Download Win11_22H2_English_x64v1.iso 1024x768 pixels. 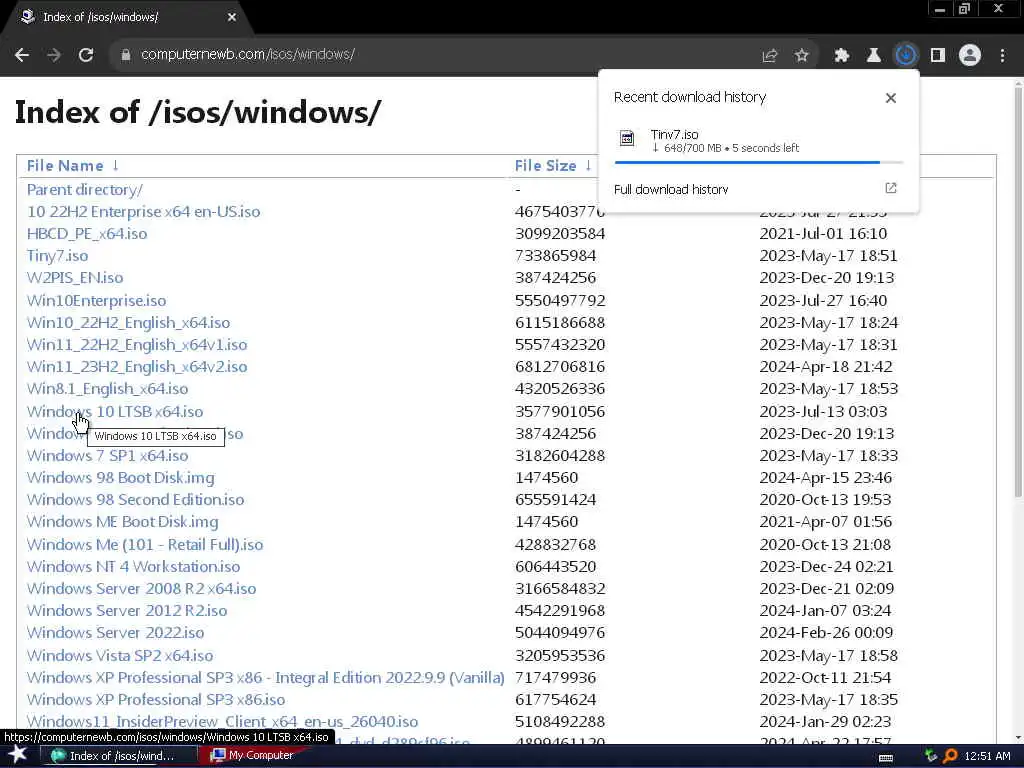coord(137,345)
